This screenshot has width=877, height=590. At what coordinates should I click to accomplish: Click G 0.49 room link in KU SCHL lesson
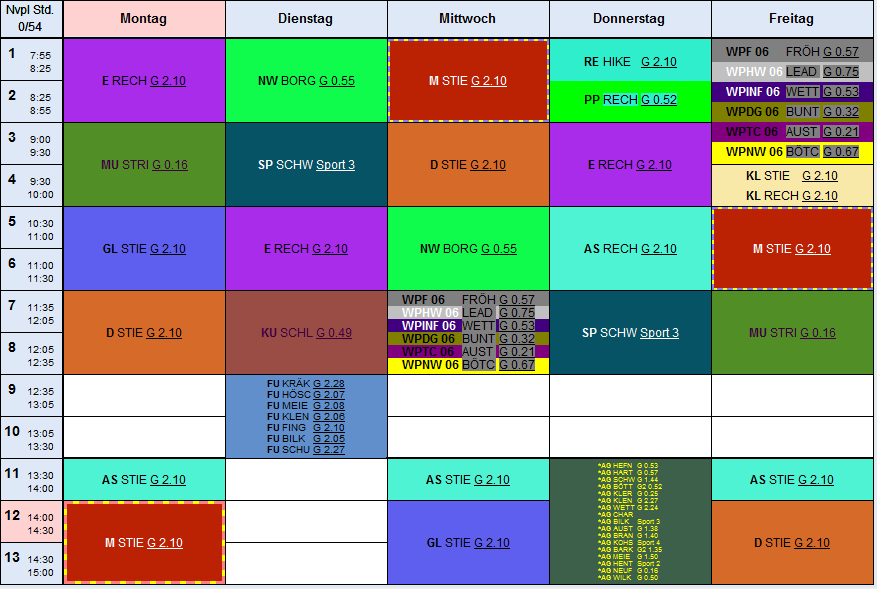[x=334, y=333]
